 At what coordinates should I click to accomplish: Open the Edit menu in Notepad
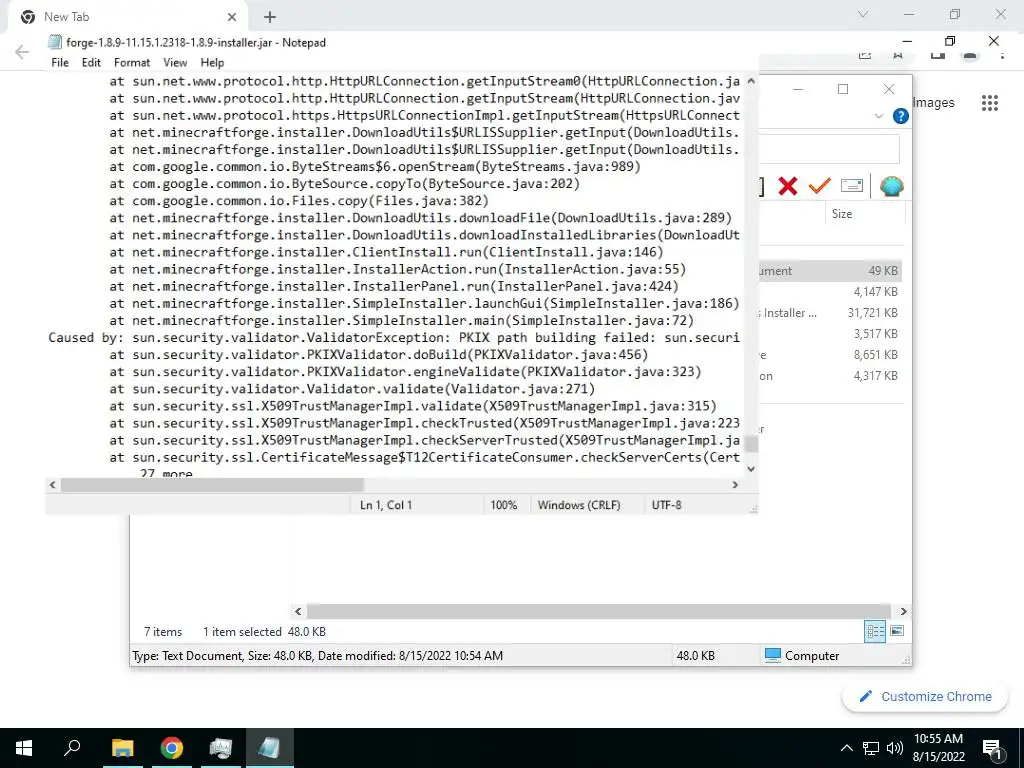91,63
